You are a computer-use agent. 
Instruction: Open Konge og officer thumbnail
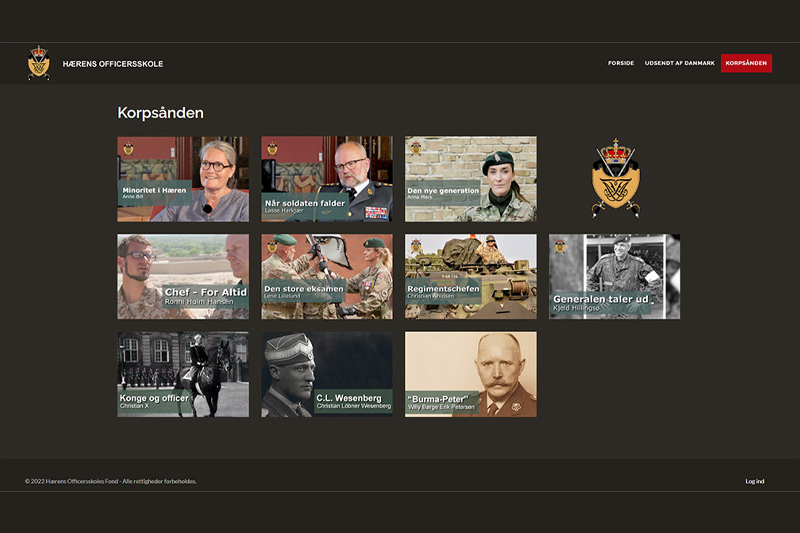click(183, 374)
